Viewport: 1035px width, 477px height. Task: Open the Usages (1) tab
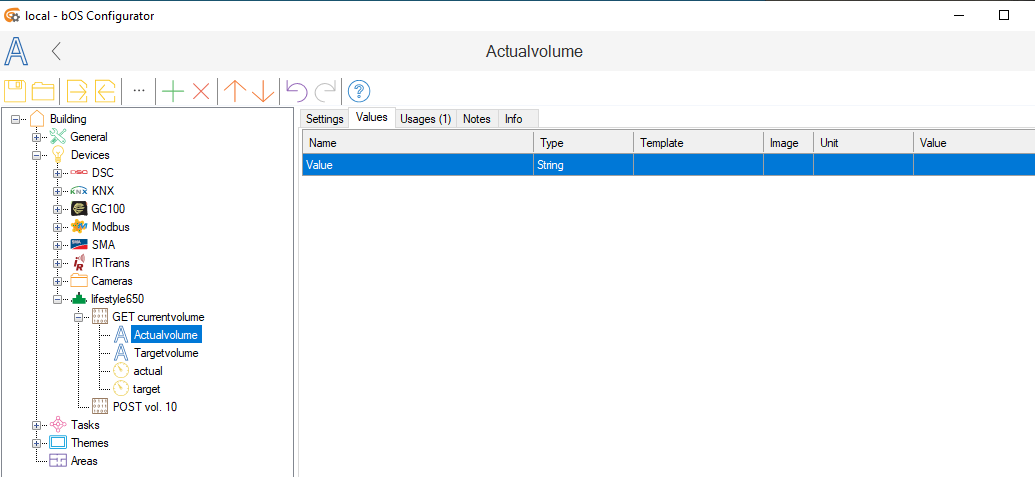point(425,119)
